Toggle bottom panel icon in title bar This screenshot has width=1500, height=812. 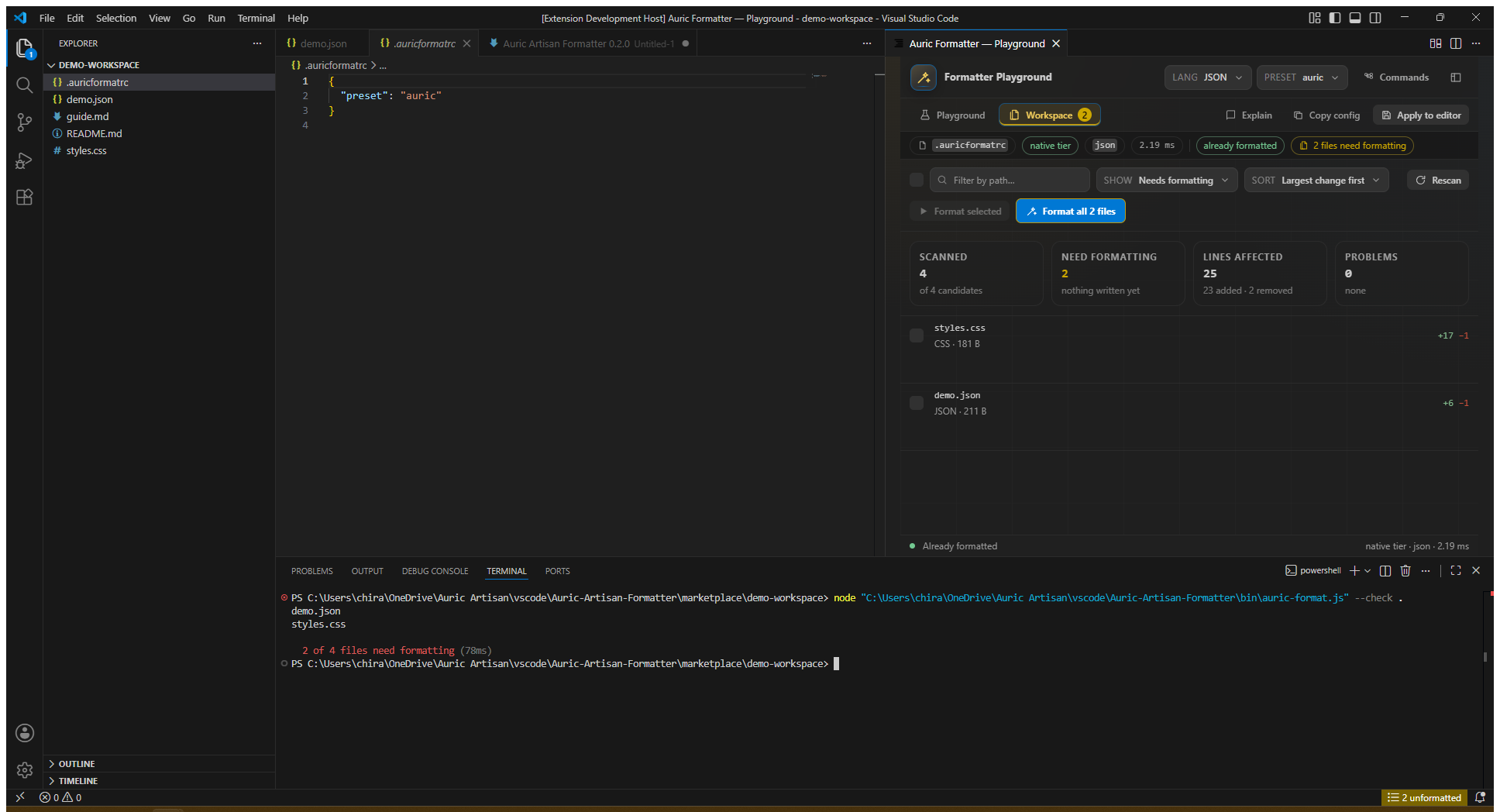[x=1355, y=18]
